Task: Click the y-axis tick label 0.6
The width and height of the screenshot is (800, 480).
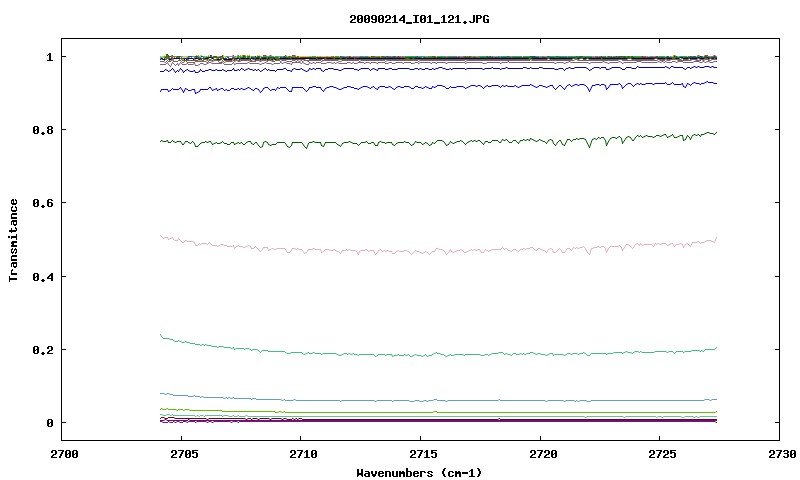Action: pyautogui.click(x=43, y=203)
